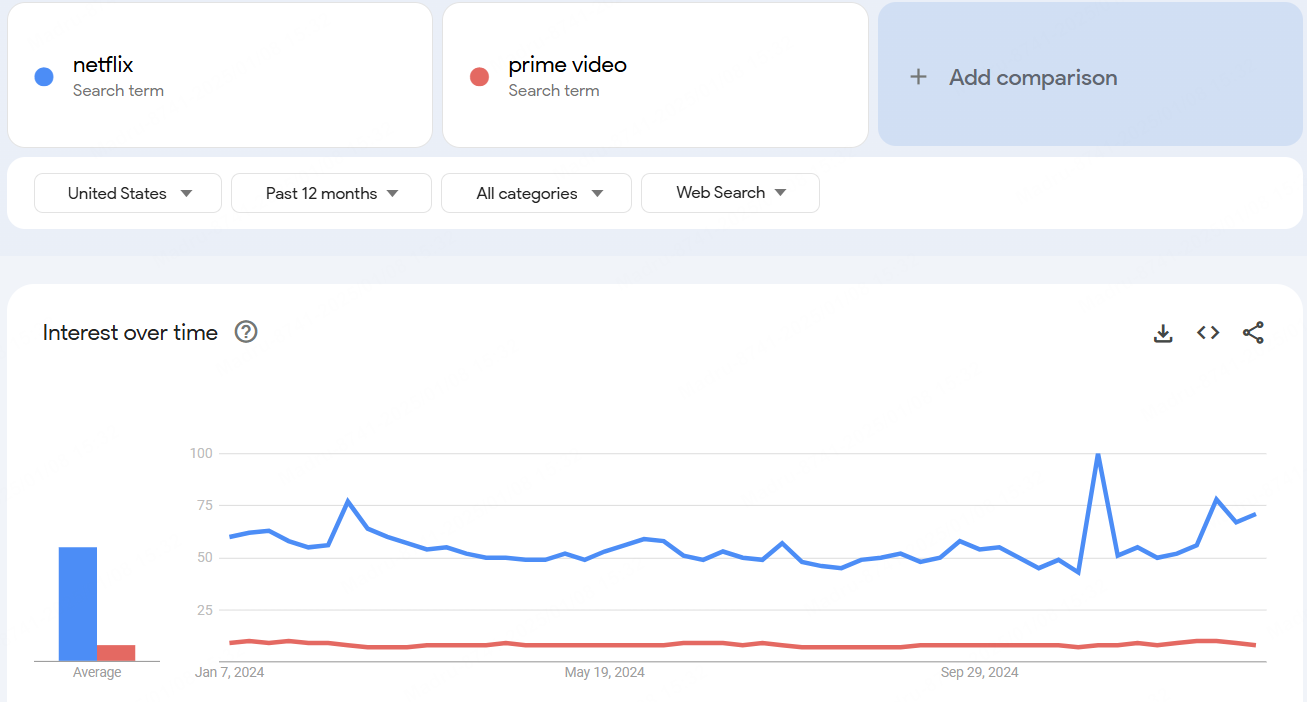Change the Web Search type dropdown
The image size is (1307, 702).
[730, 193]
